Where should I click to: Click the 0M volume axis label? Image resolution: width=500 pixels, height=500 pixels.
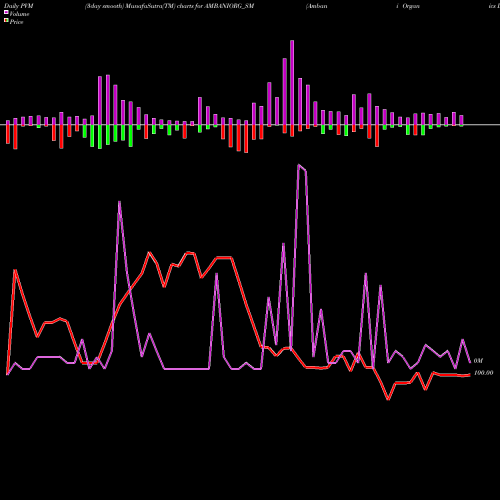tap(478, 361)
